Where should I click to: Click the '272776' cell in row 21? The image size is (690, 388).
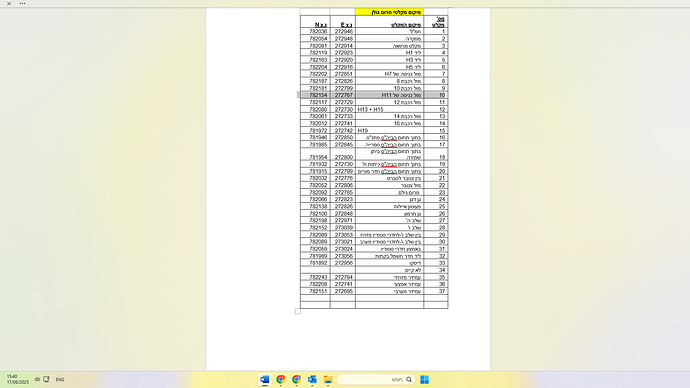click(x=343, y=178)
